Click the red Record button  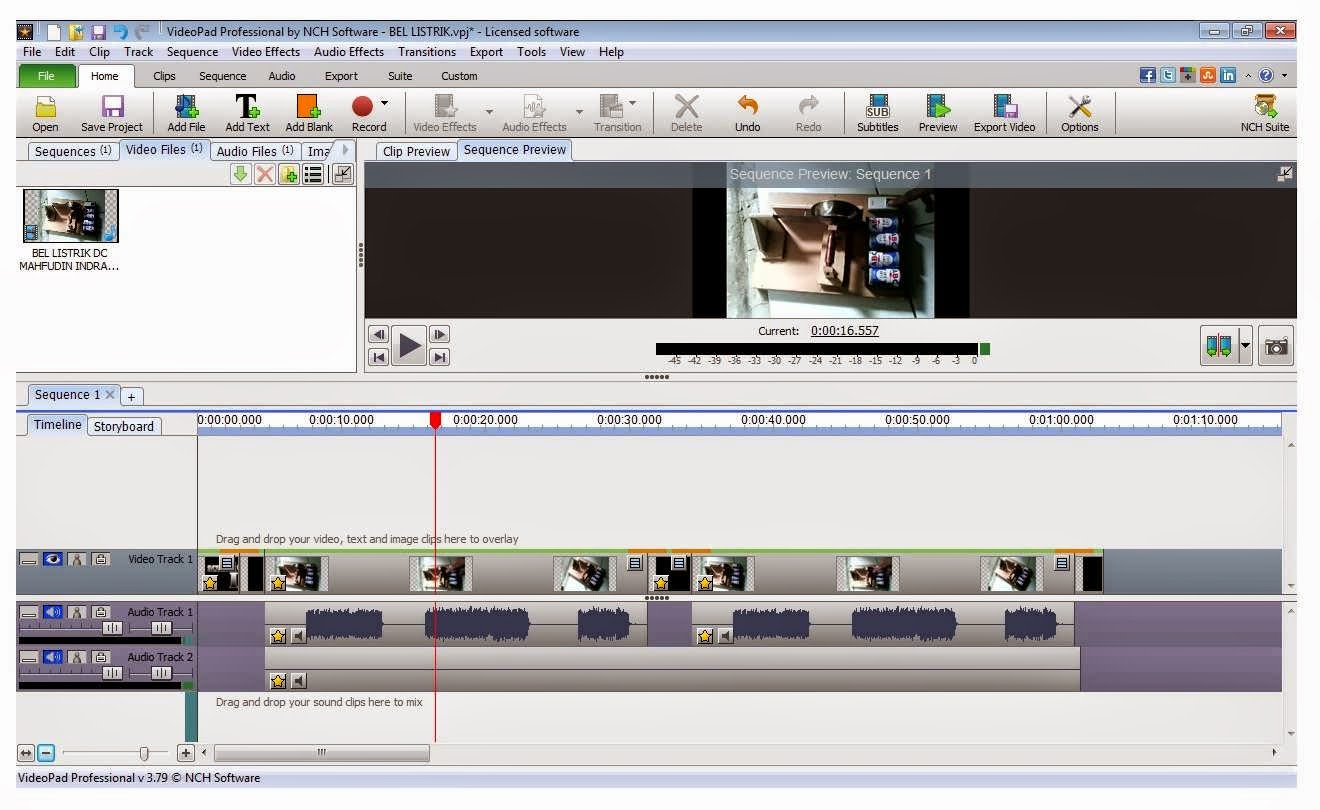click(x=362, y=106)
